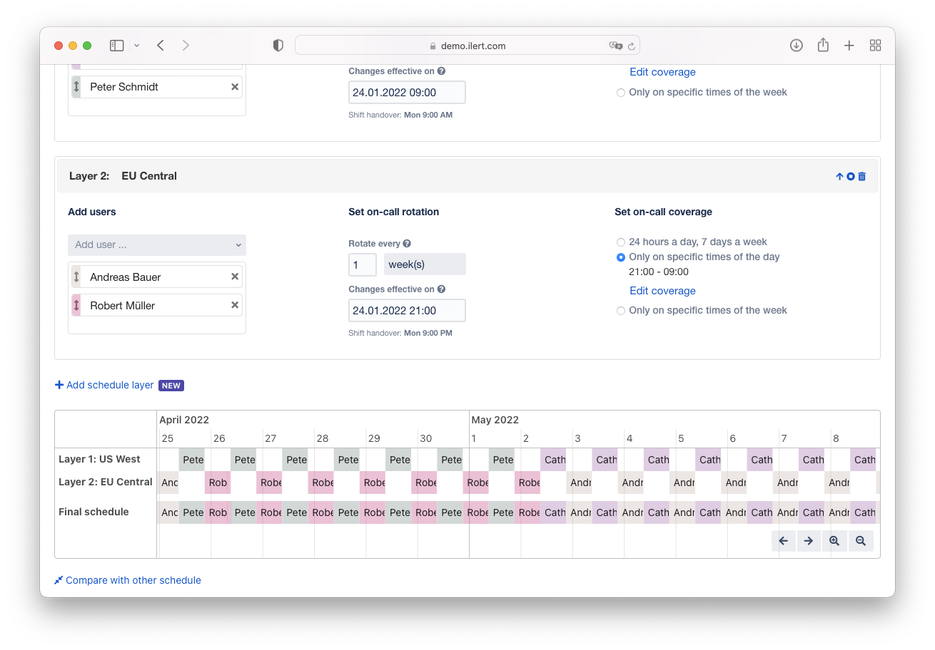The width and height of the screenshot is (935, 650).
Task: Open browser downloads icon
Action: [796, 45]
